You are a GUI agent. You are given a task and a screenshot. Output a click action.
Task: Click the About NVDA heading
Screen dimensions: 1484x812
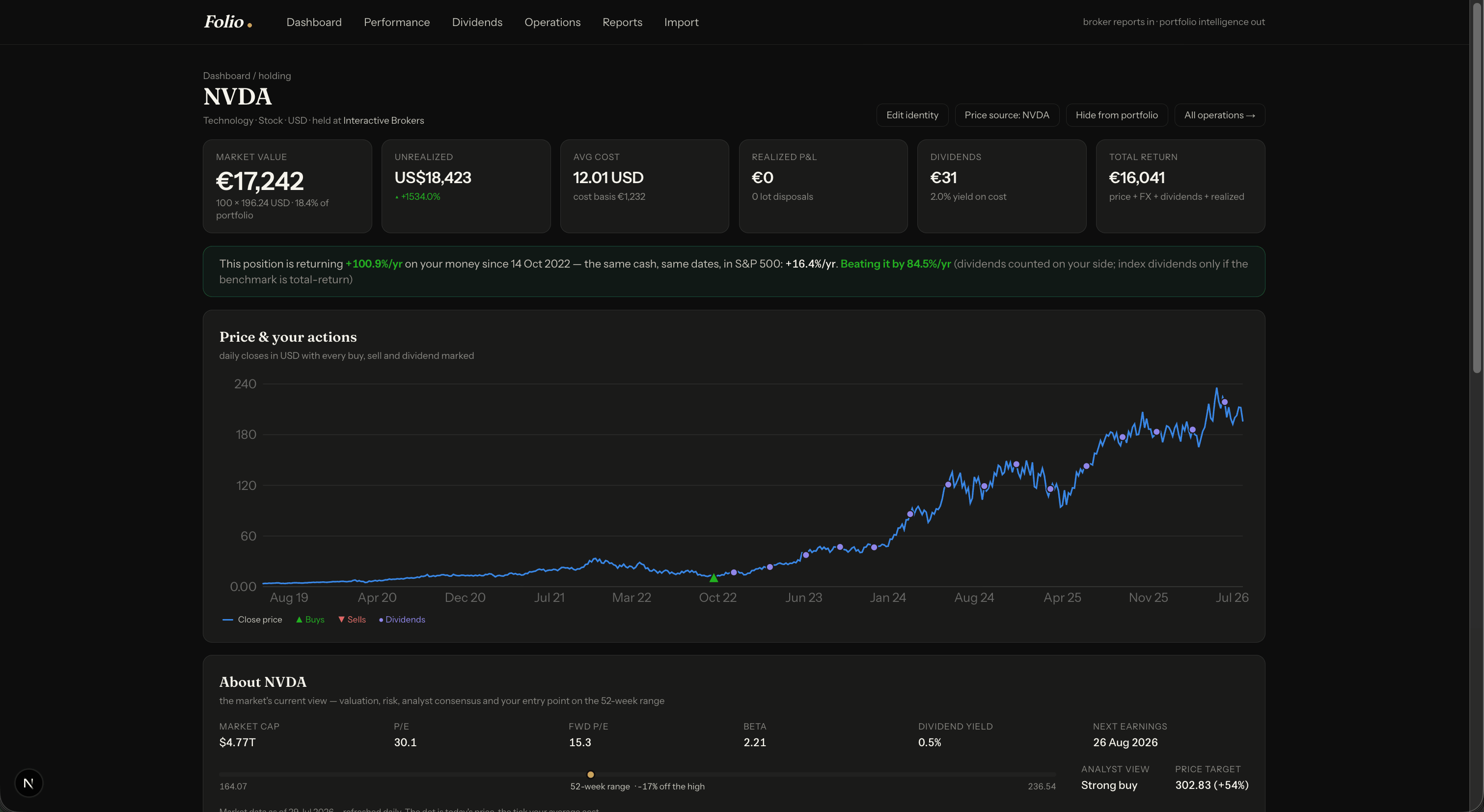[263, 682]
